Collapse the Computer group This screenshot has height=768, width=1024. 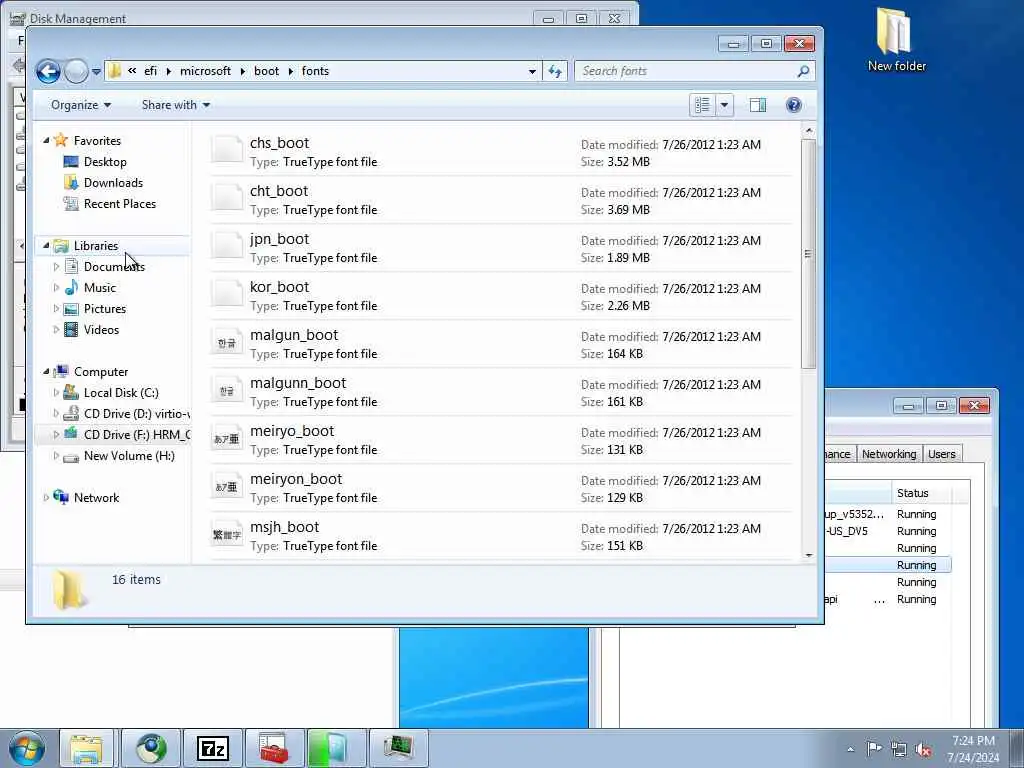coord(46,372)
